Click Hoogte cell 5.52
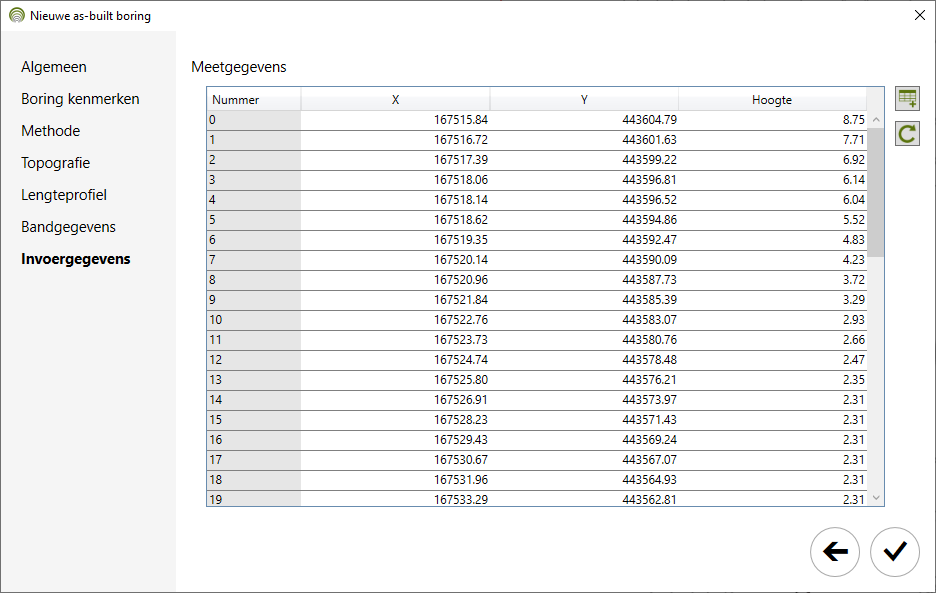This screenshot has height=593, width=936. 772,220
